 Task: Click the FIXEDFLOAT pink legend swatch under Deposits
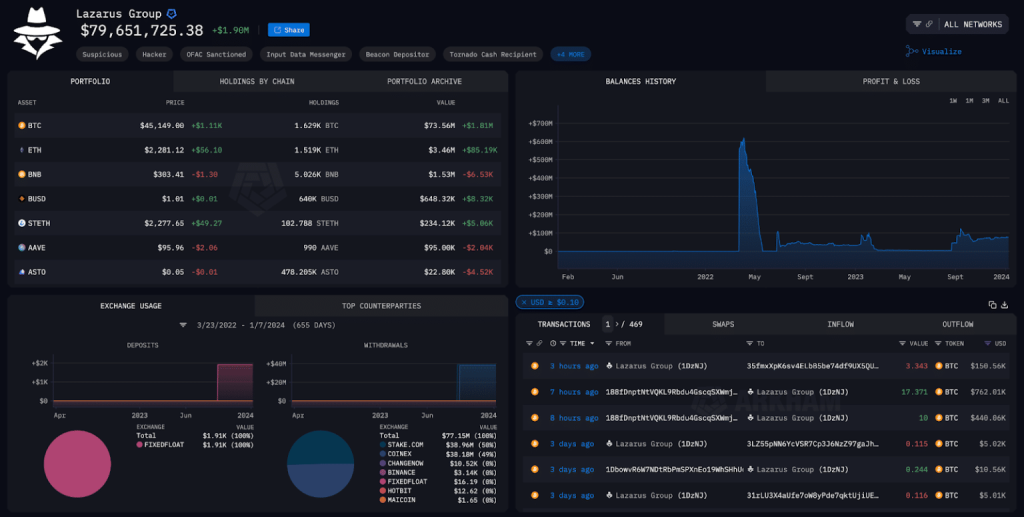139,443
